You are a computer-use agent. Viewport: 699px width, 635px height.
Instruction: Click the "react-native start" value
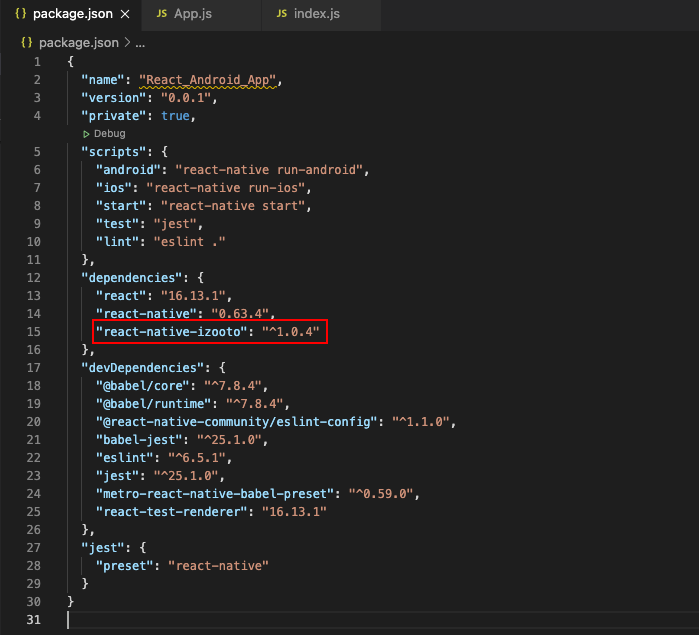click(x=233, y=206)
